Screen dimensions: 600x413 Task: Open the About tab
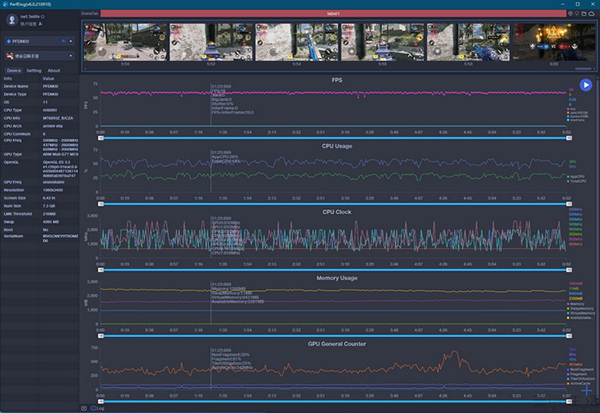(x=54, y=71)
